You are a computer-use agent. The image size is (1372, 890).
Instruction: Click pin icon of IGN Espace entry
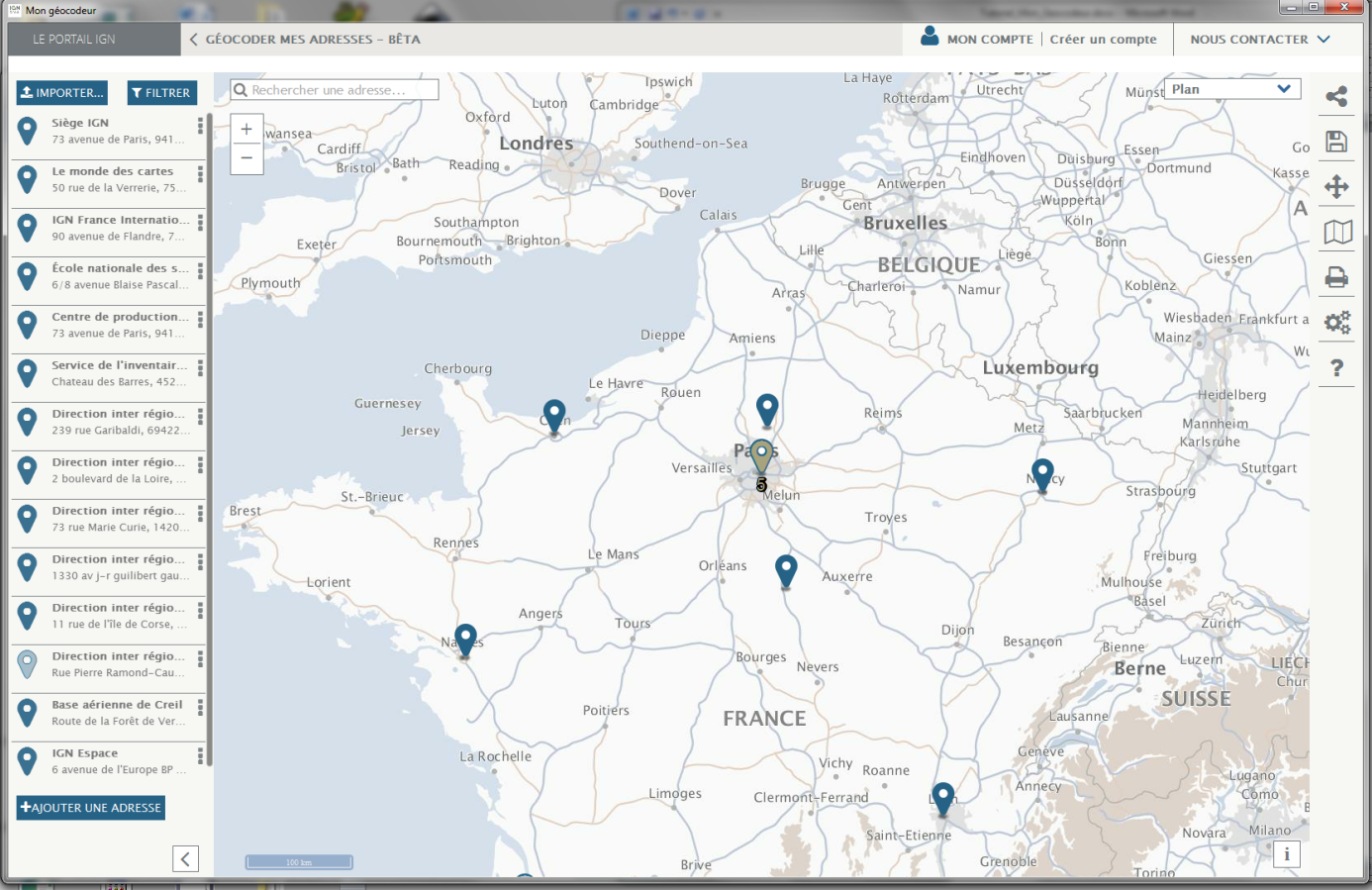click(x=28, y=761)
